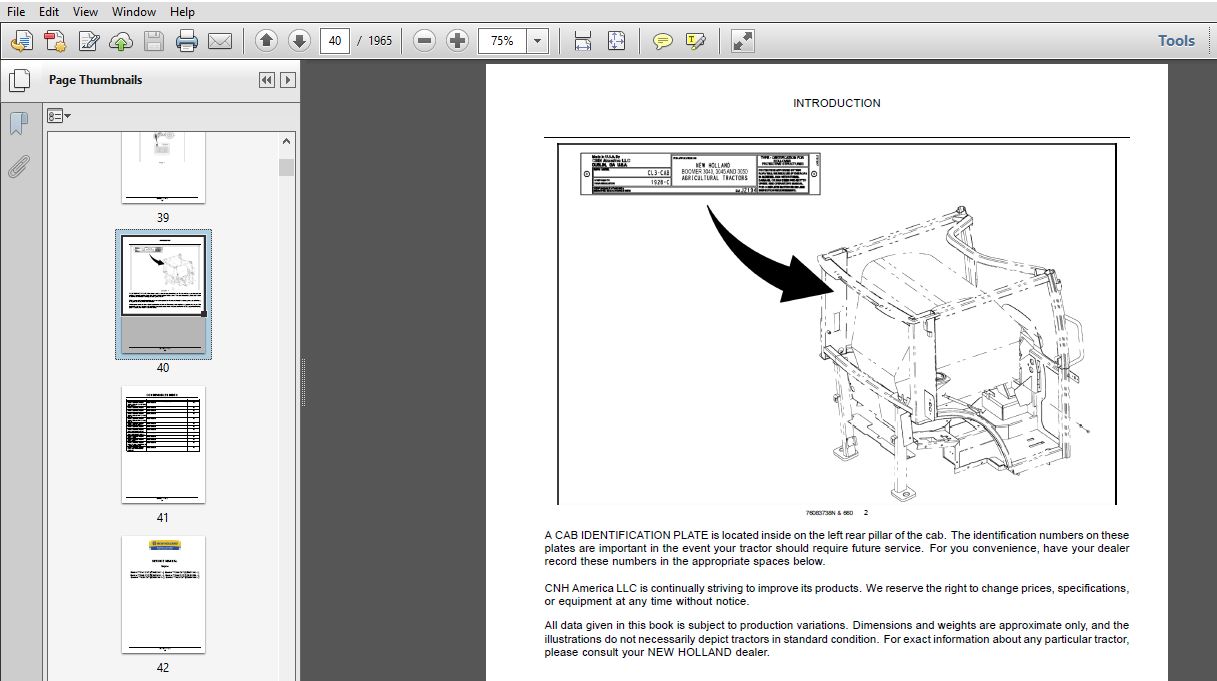Switch to read mode fullscreen icon
The image size is (1217, 681).
742,41
